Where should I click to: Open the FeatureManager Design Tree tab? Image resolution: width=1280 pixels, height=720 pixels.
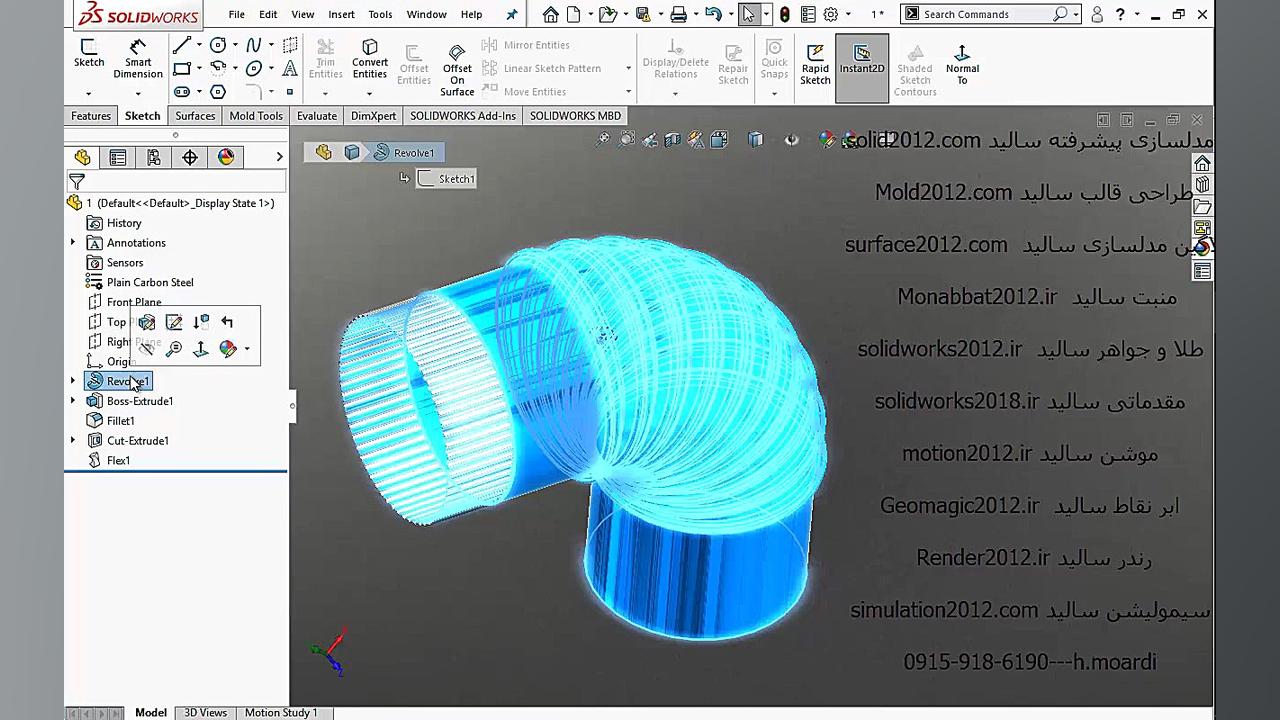(x=82, y=157)
